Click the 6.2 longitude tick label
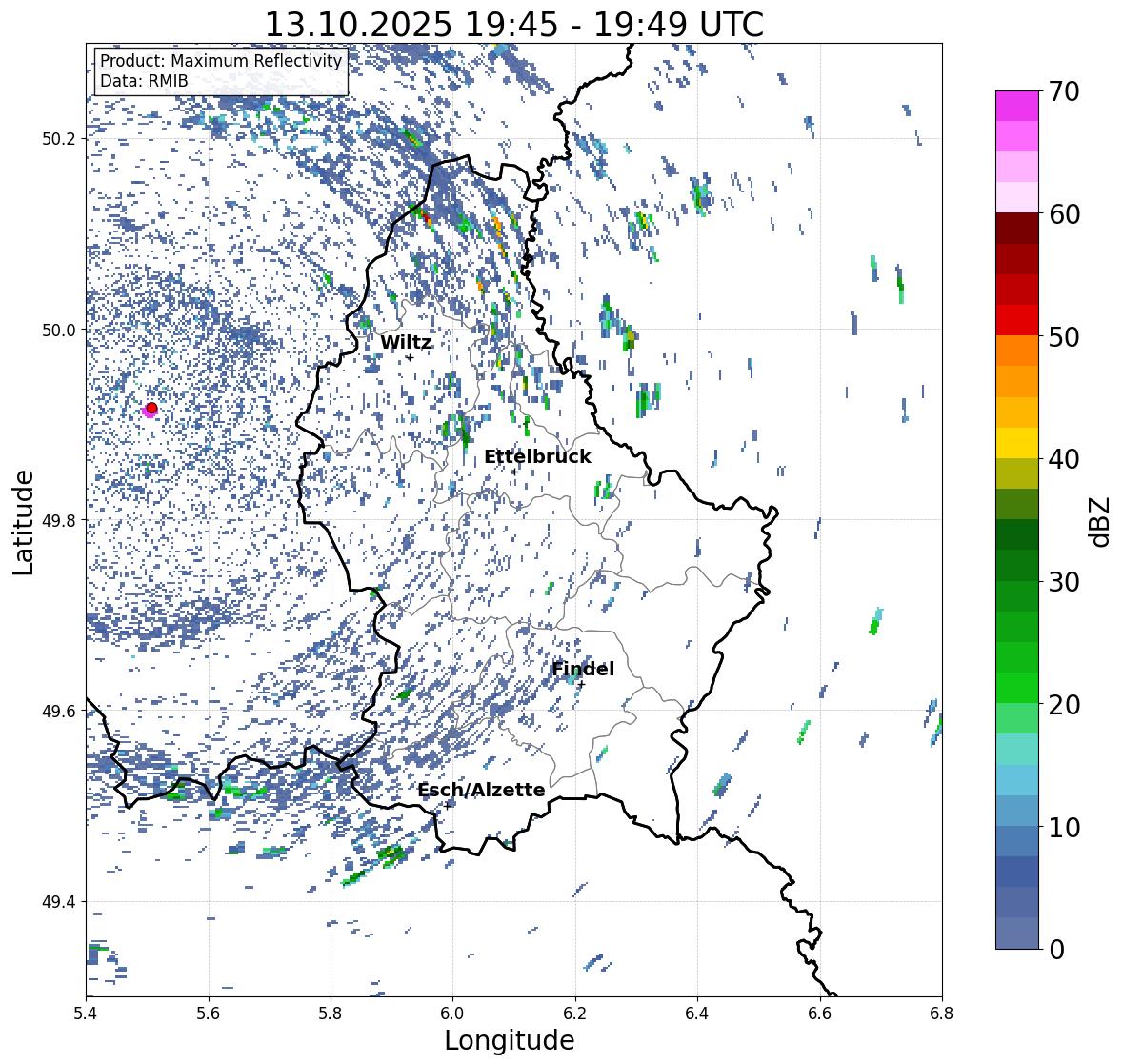Image resolution: width=1123 pixels, height=1064 pixels. pyautogui.click(x=575, y=1014)
